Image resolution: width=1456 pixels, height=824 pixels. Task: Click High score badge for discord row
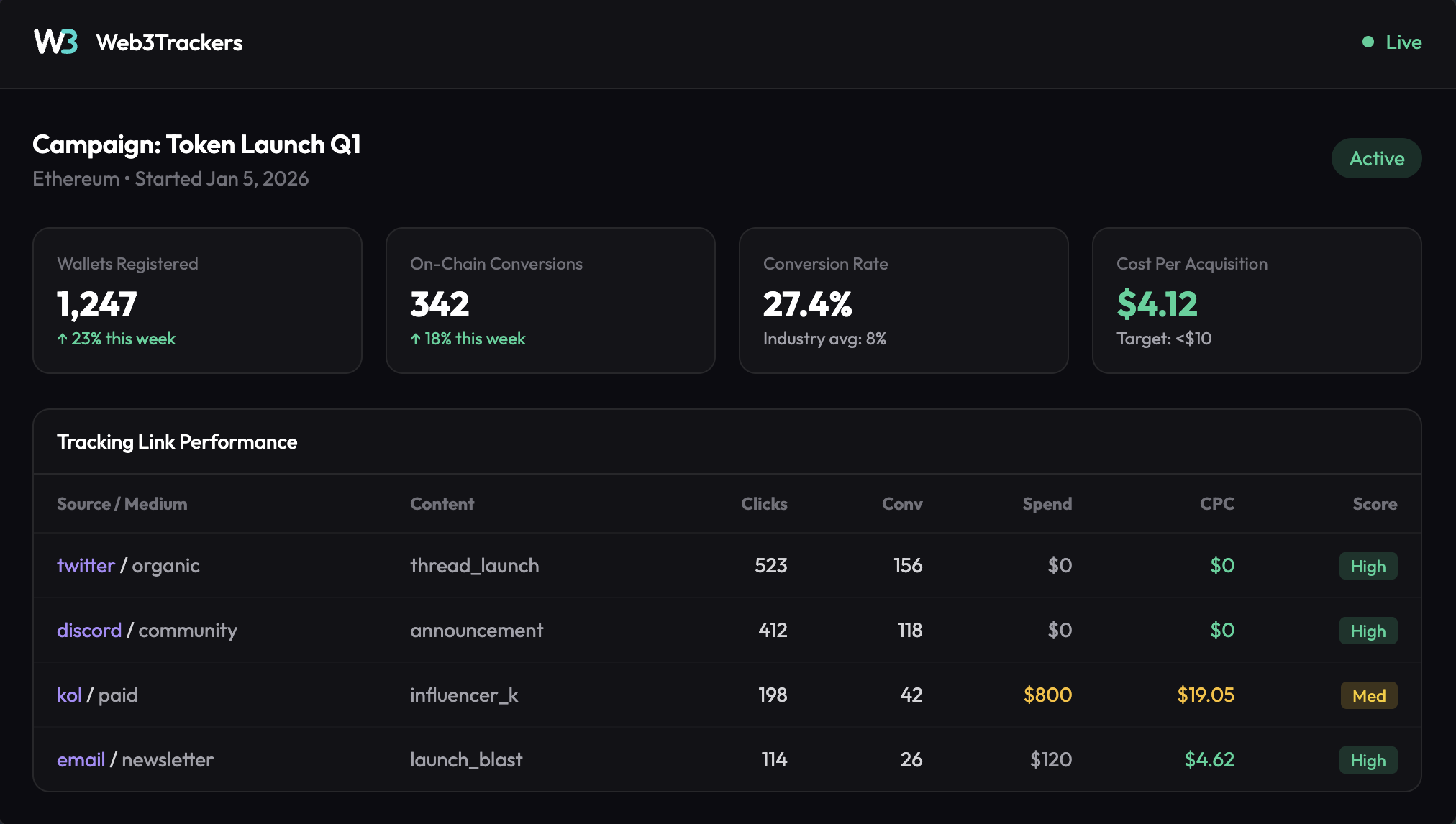click(1368, 631)
